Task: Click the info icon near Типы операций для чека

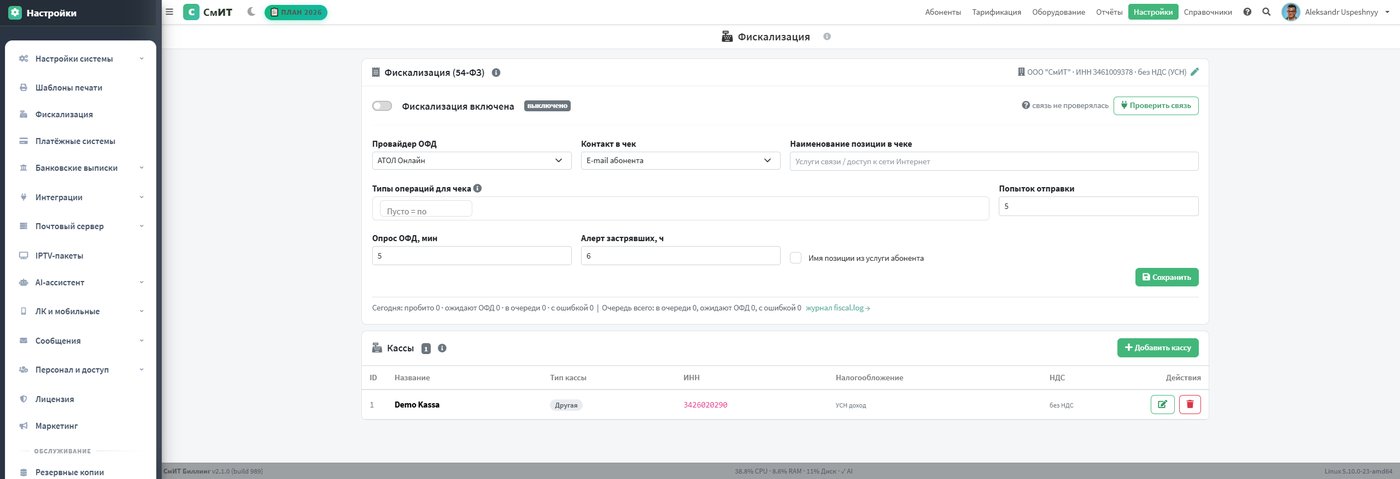Action: click(478, 188)
